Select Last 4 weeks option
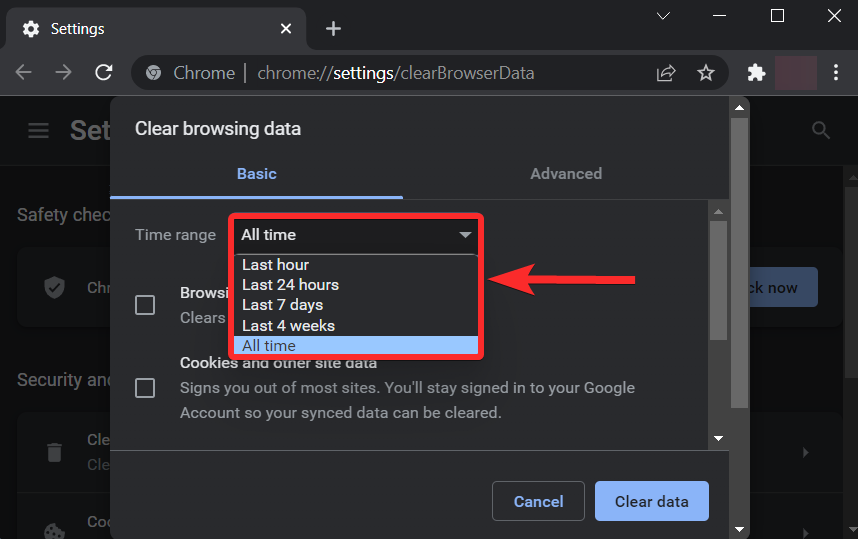The height and width of the screenshot is (539, 858). (x=288, y=326)
